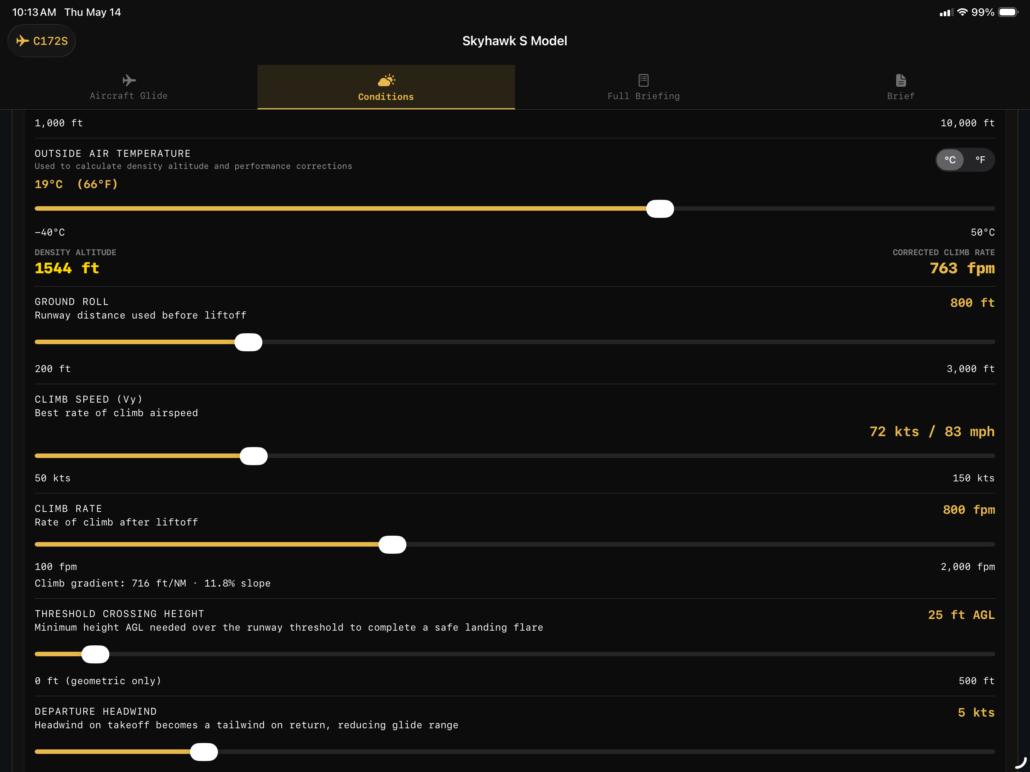Click the Climb gradient 716 ft/NM text

point(152,583)
